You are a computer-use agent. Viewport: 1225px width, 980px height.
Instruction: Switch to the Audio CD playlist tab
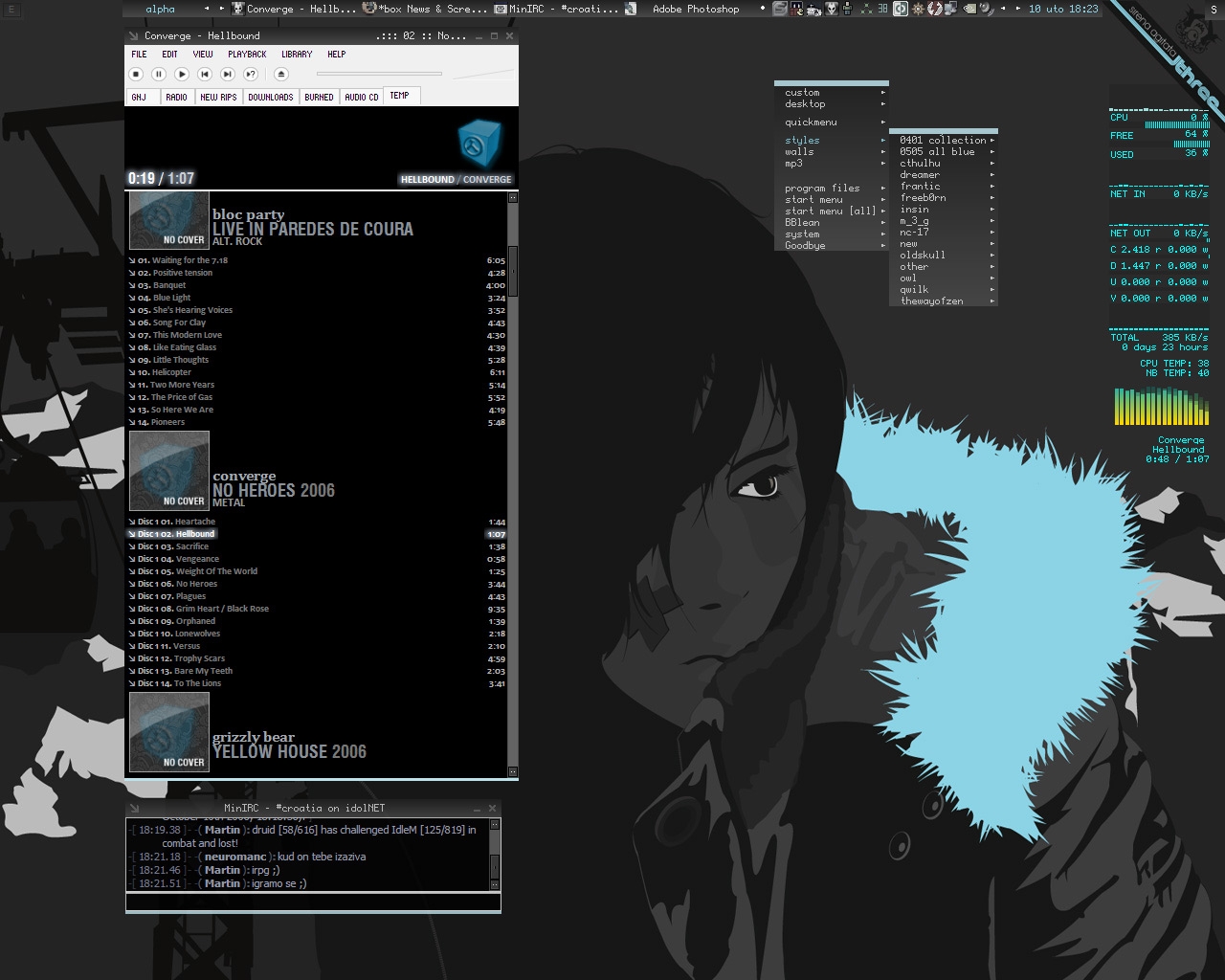point(362,97)
